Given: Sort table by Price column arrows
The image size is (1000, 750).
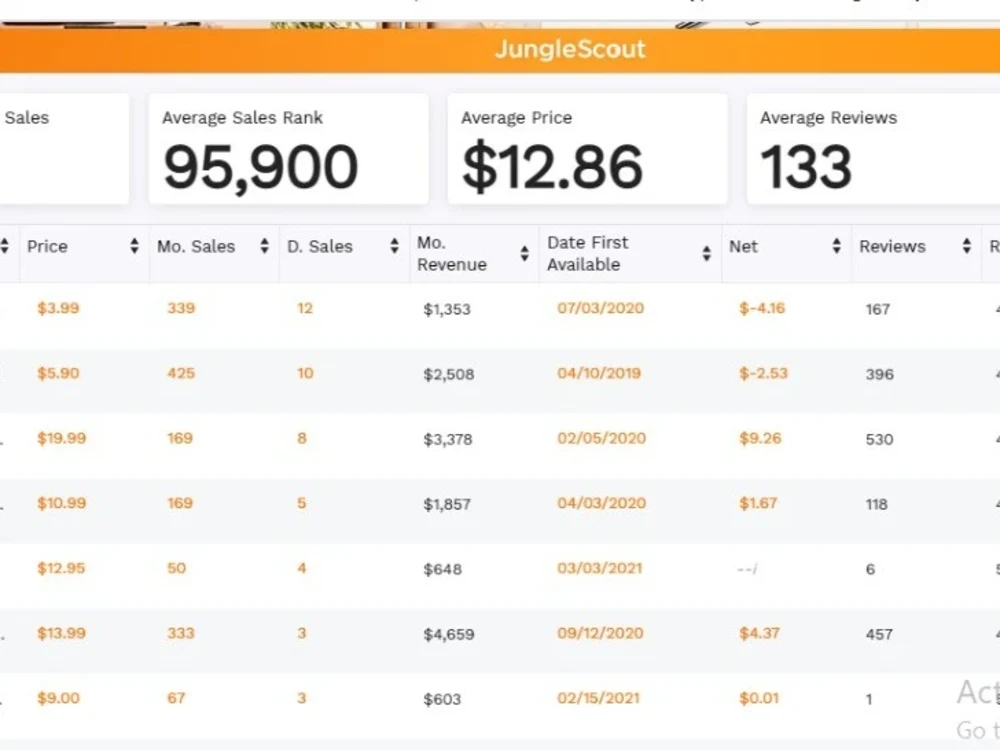Looking at the screenshot, I should (134, 246).
